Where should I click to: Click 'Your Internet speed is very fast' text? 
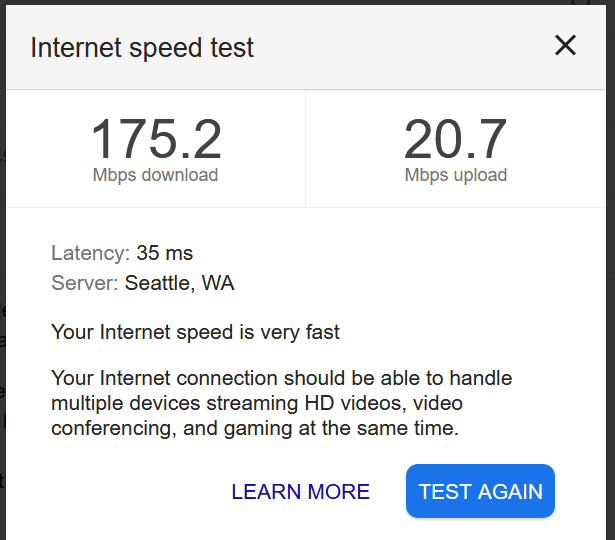point(195,332)
